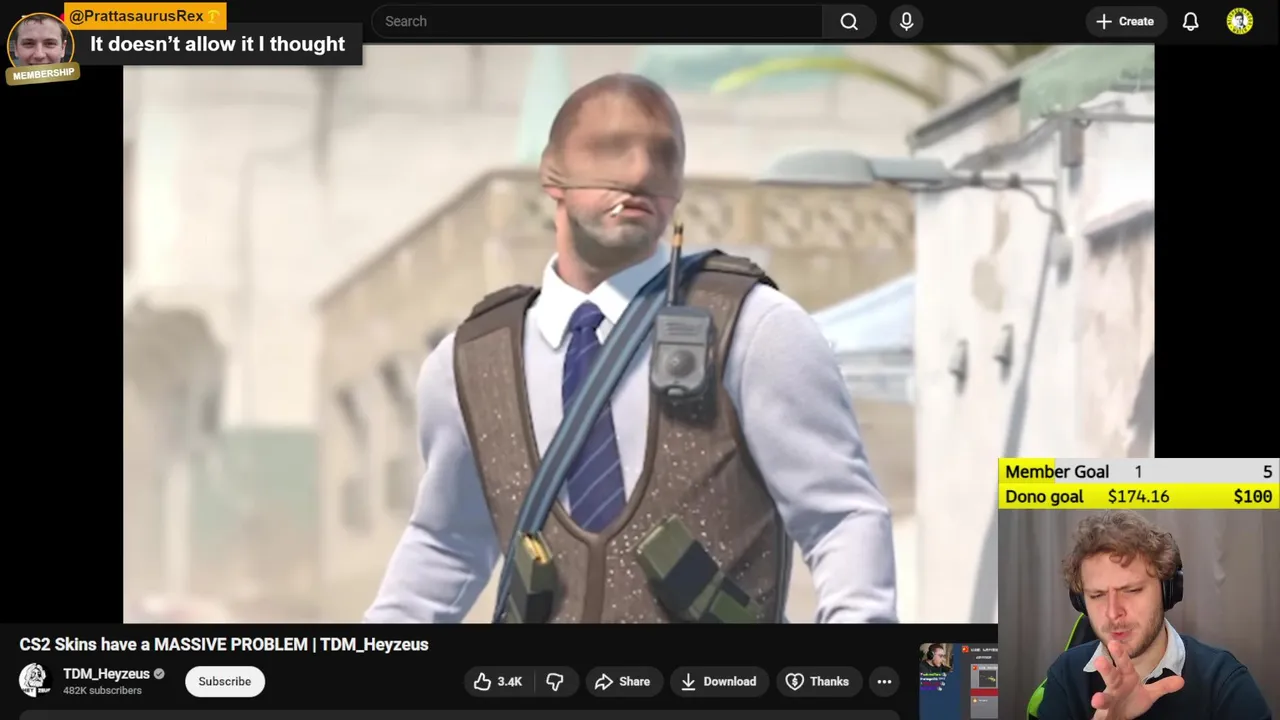Viewport: 1280px width, 720px height.
Task: Subscribe to TDM_Heyzeus channel
Action: (x=224, y=681)
